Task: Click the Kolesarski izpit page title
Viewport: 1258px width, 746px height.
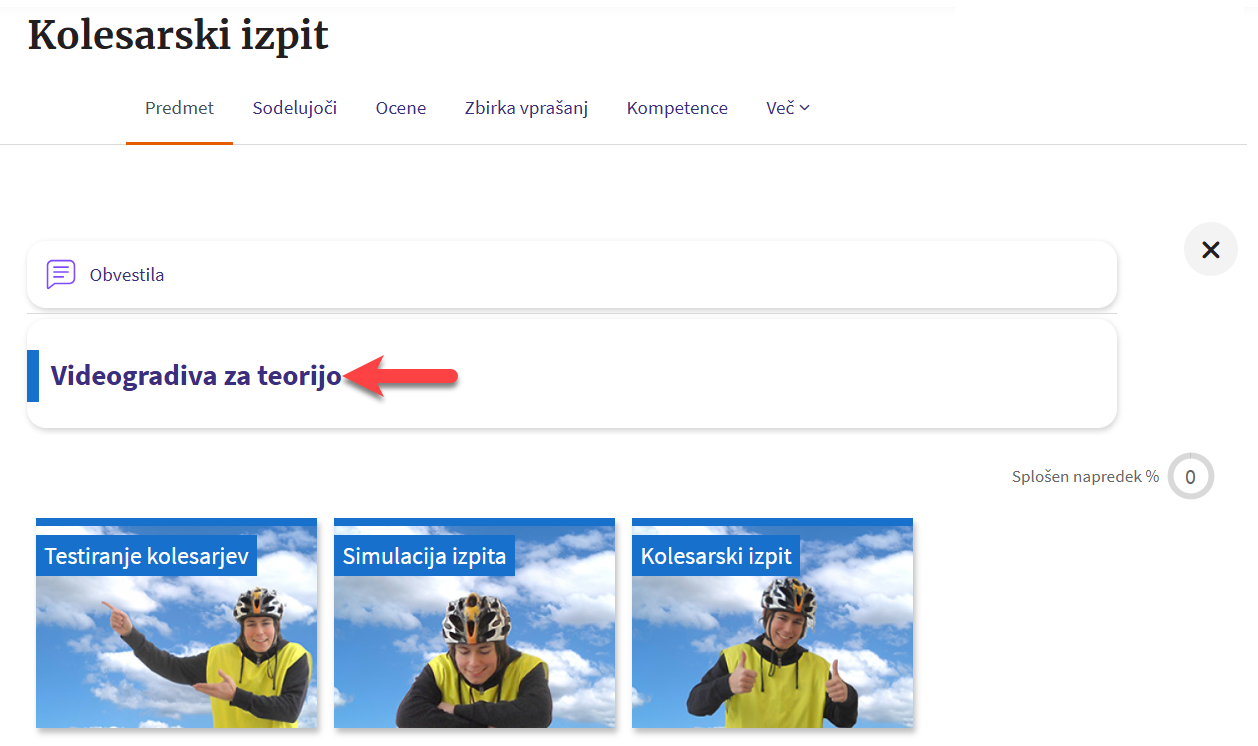Action: (x=178, y=35)
